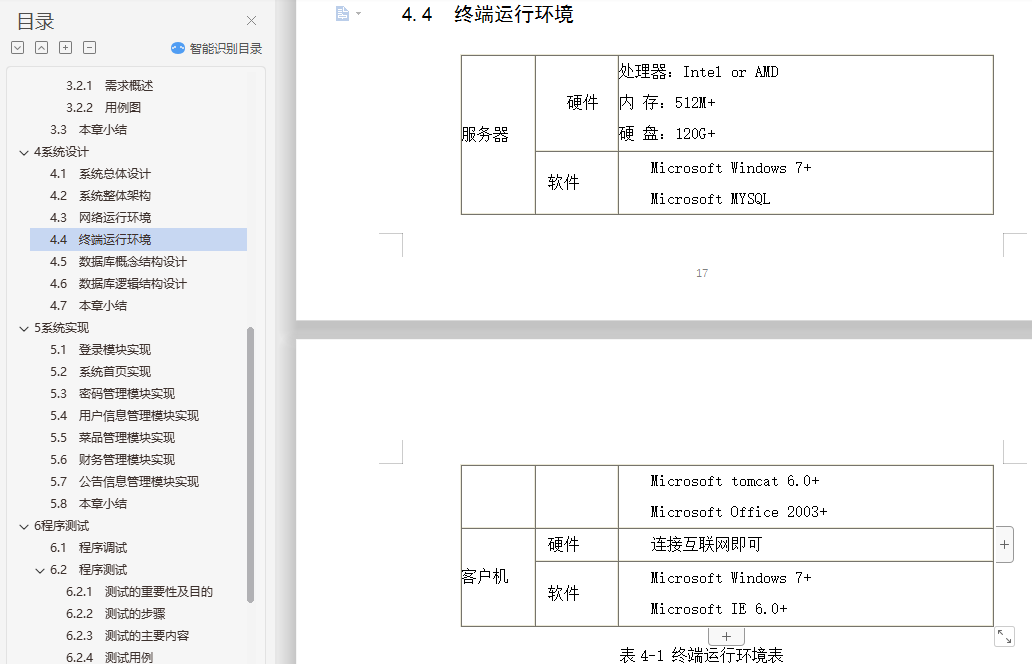1032x664 pixels.
Task: Go to 6.1 程序调试 entry
Action: coord(88,548)
